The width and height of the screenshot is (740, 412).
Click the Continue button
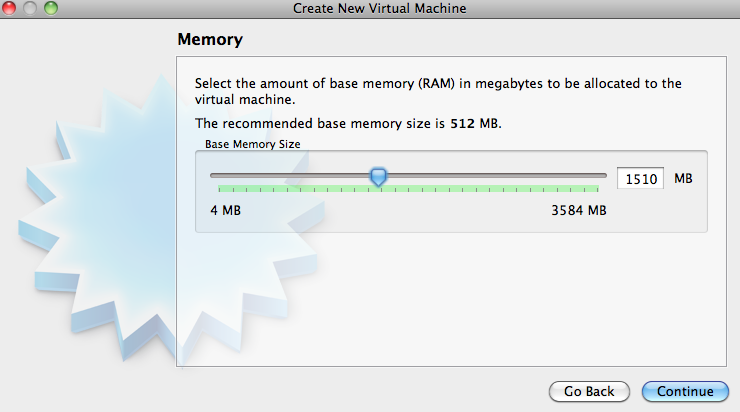[x=685, y=391]
